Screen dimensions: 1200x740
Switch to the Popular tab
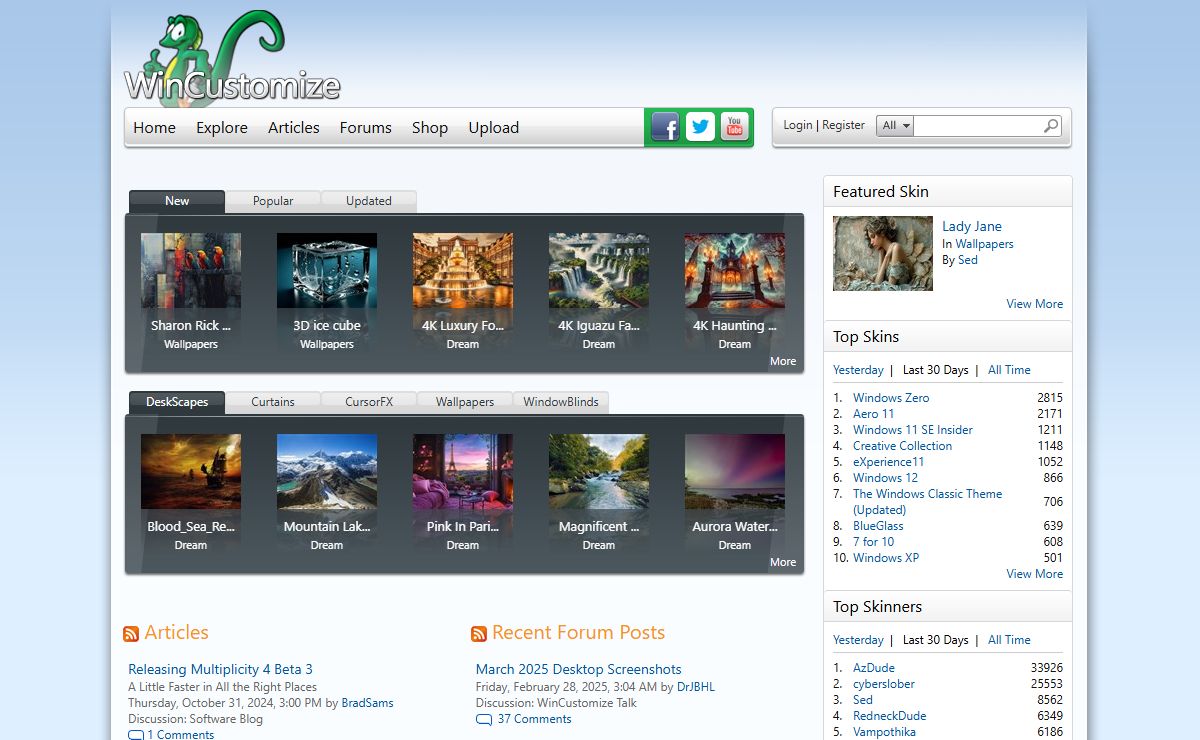(273, 201)
